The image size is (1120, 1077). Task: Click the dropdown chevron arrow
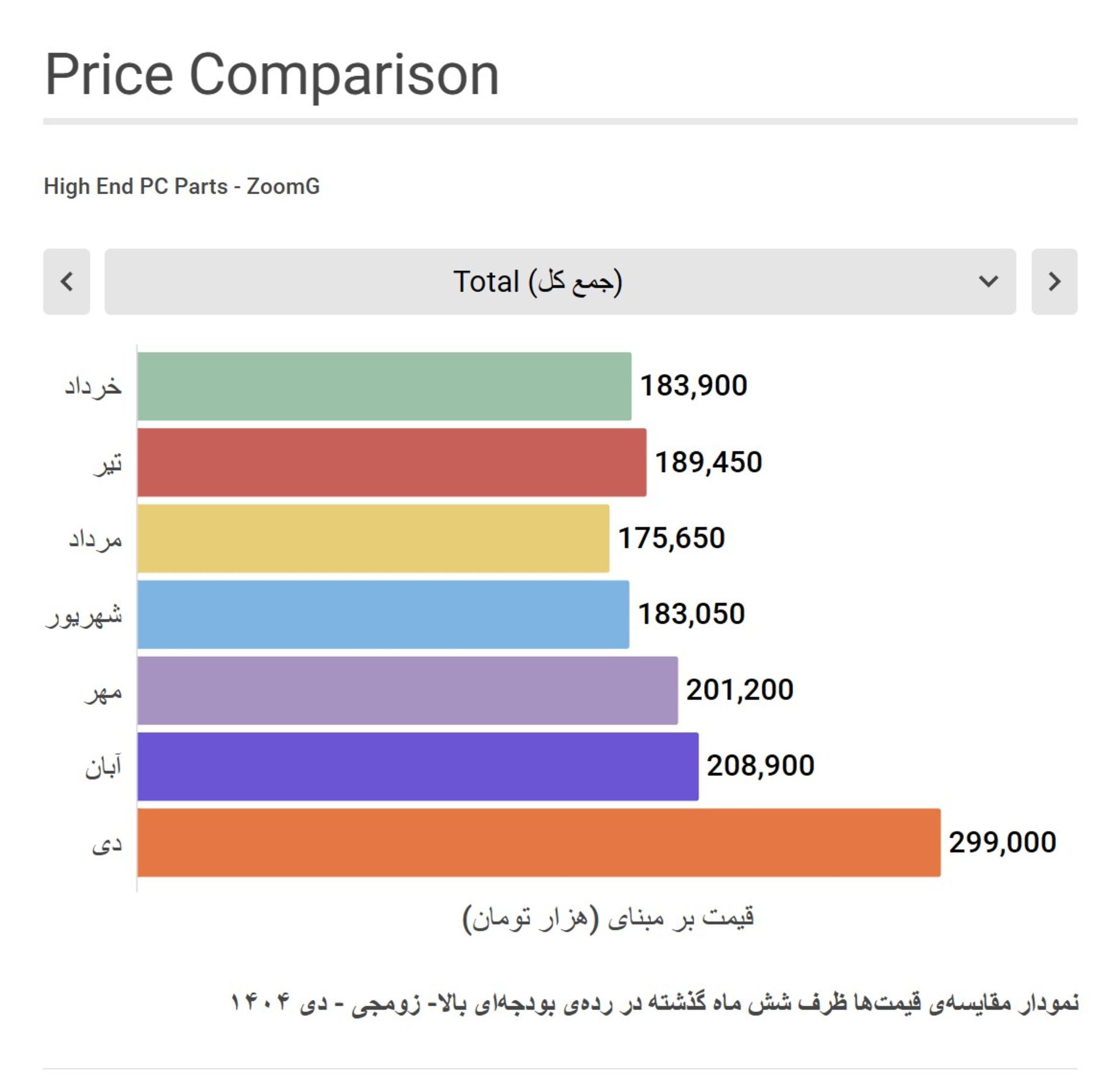point(988,282)
